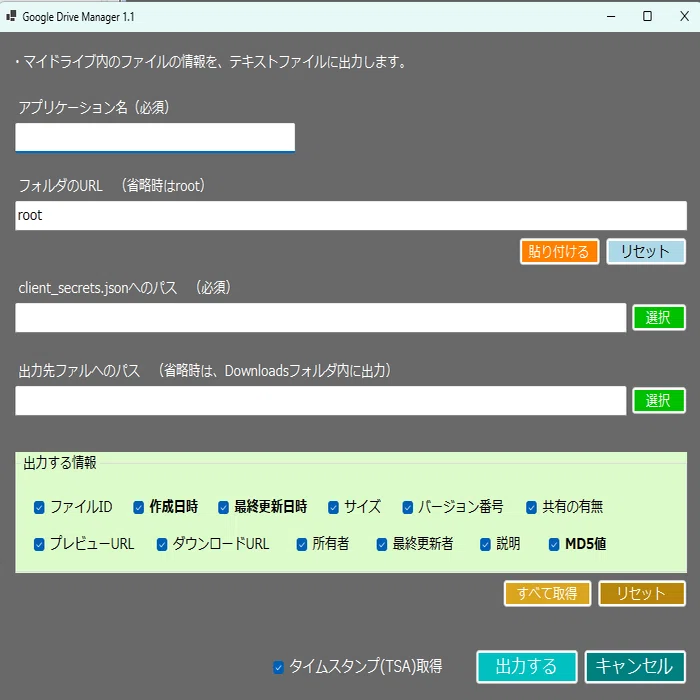Click the フォルダのURL (省略時はroot) label
This screenshot has width=700, height=700.
point(112,185)
